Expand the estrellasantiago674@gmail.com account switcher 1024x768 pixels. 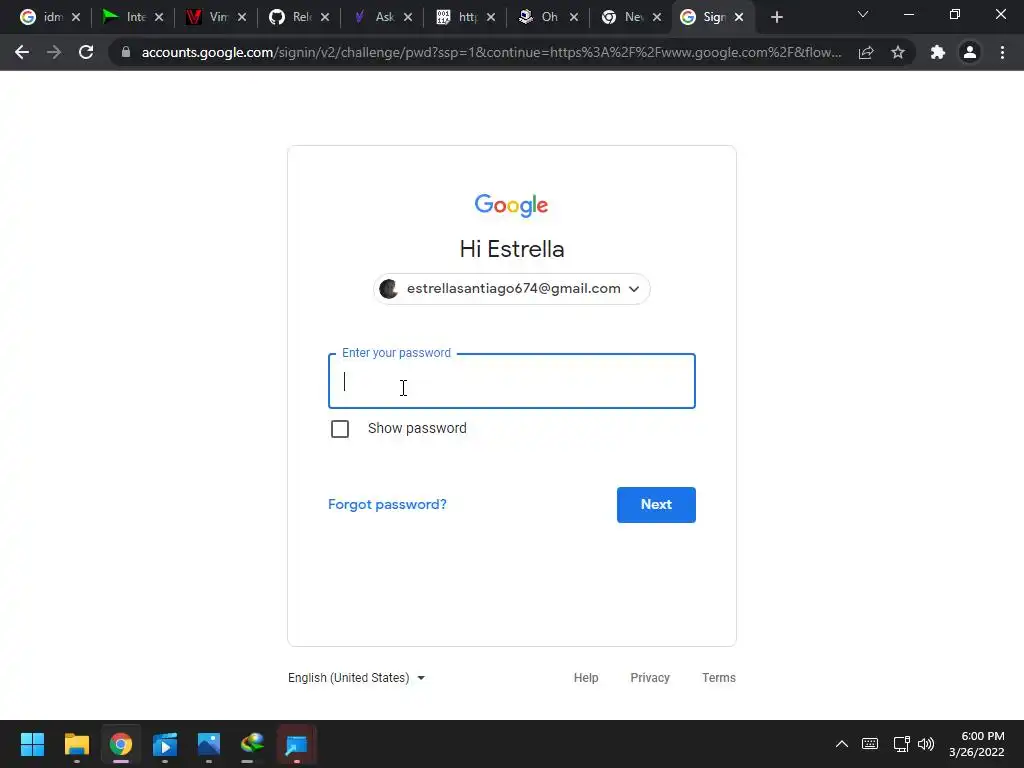coord(511,289)
